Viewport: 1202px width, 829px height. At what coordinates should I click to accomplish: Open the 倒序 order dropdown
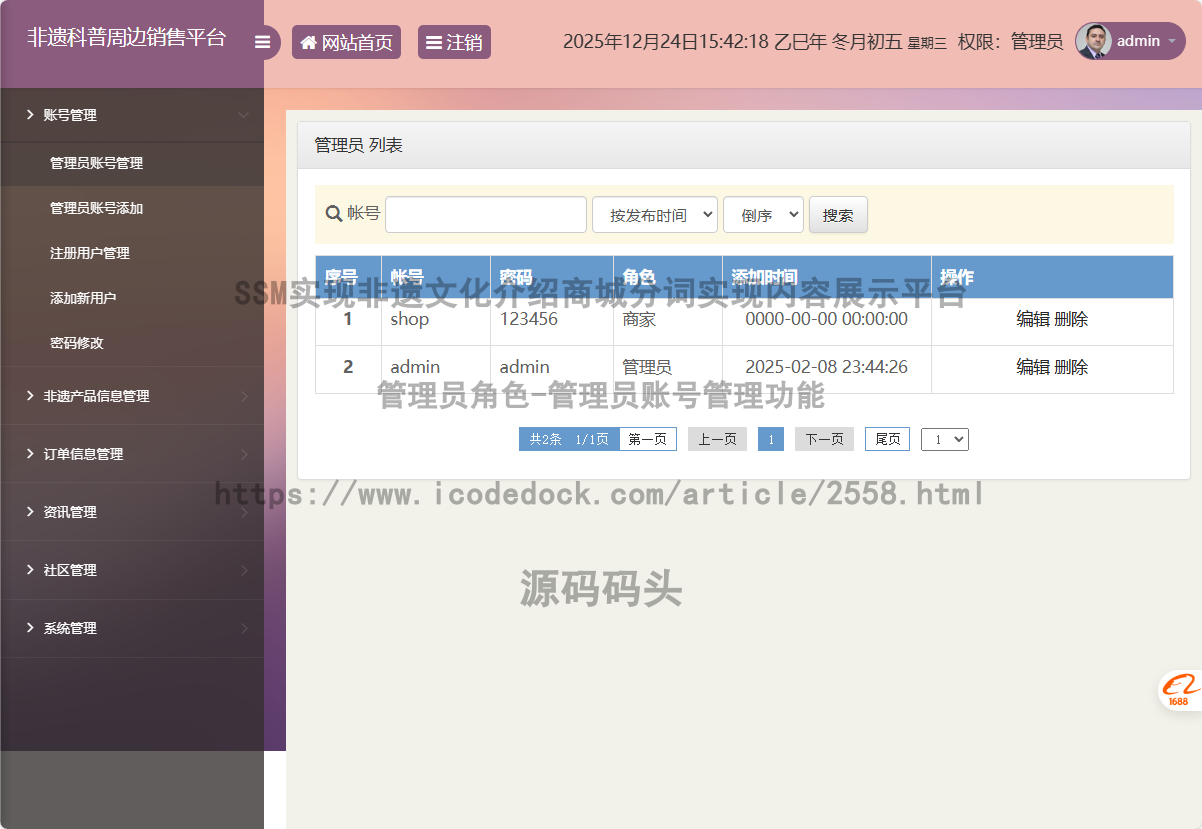point(763,214)
